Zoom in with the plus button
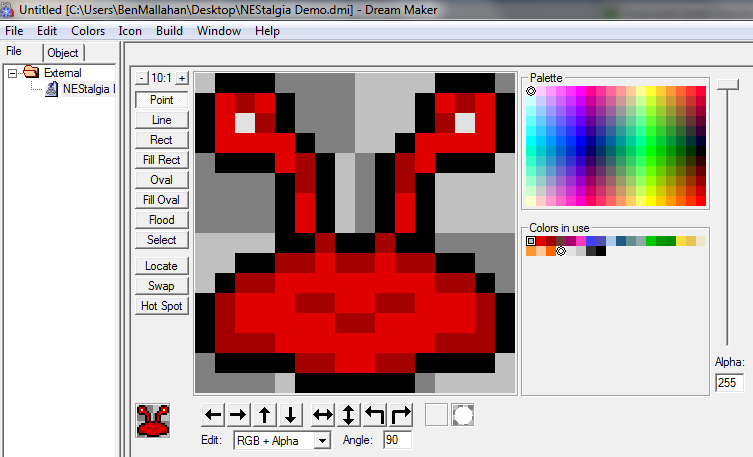This screenshot has height=457, width=753. point(182,78)
